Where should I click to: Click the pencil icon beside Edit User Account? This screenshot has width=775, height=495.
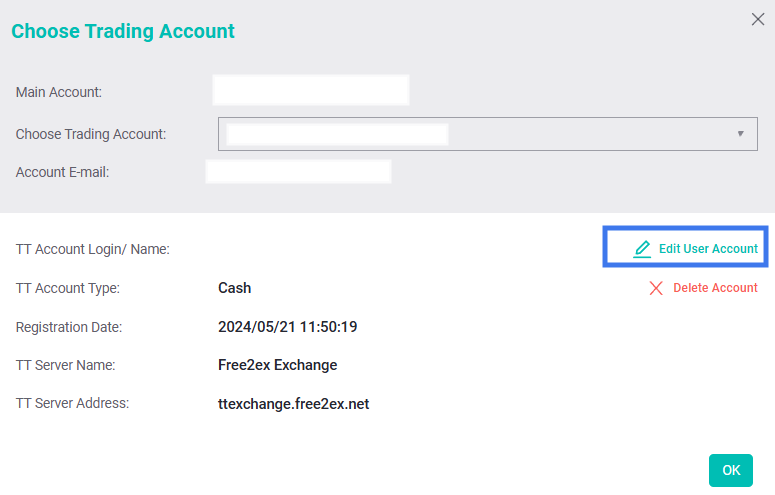(642, 249)
